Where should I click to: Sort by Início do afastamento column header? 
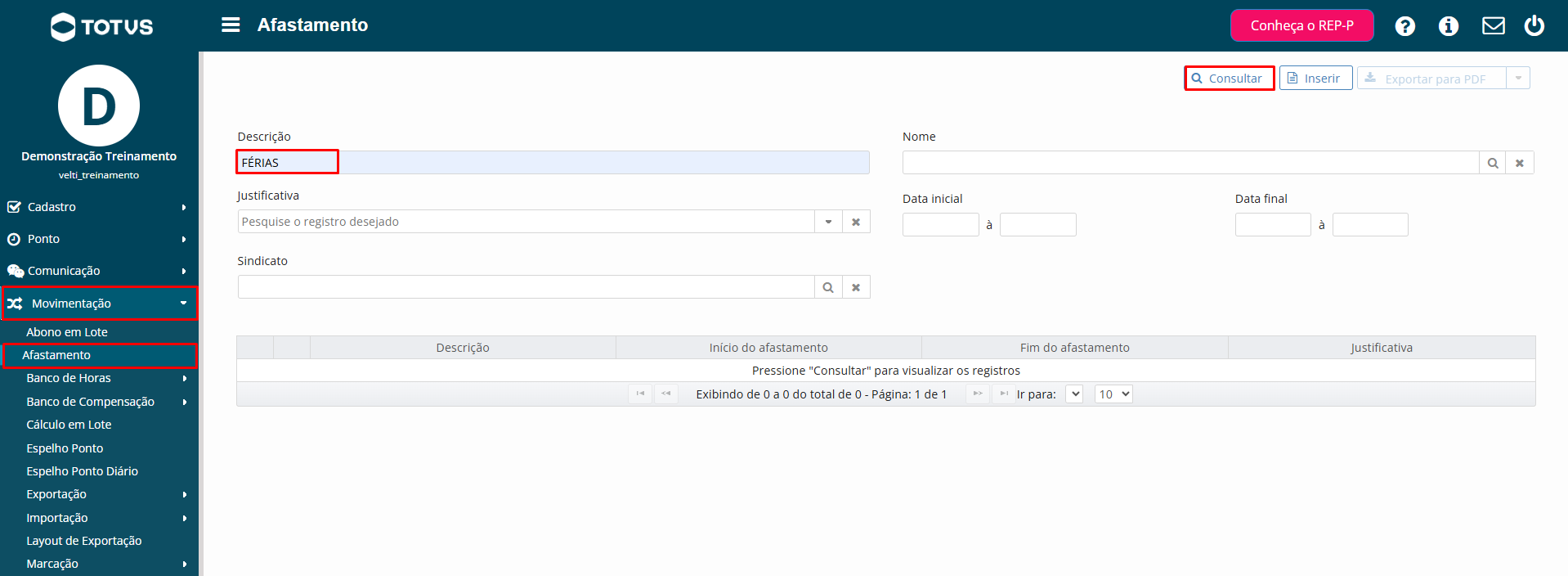pyautogui.click(x=768, y=348)
